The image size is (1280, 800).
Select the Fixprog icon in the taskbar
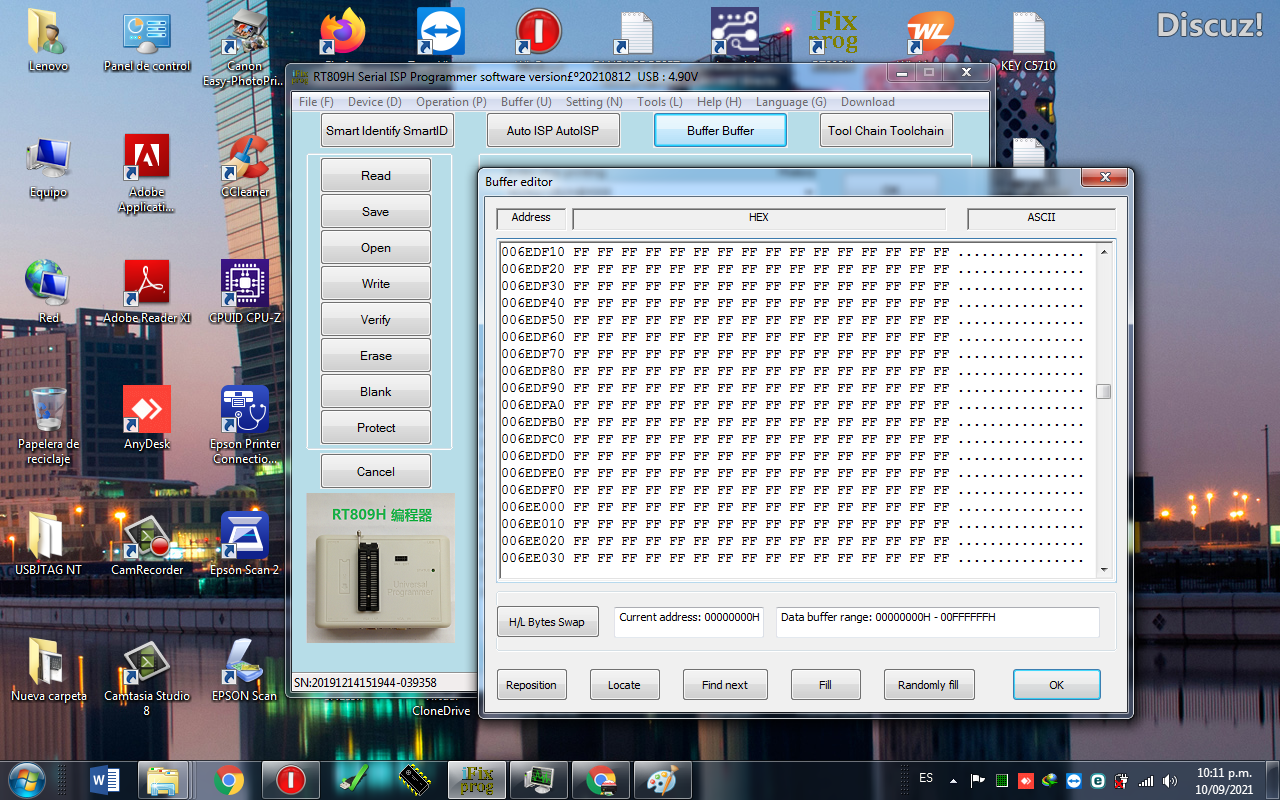tap(476, 779)
